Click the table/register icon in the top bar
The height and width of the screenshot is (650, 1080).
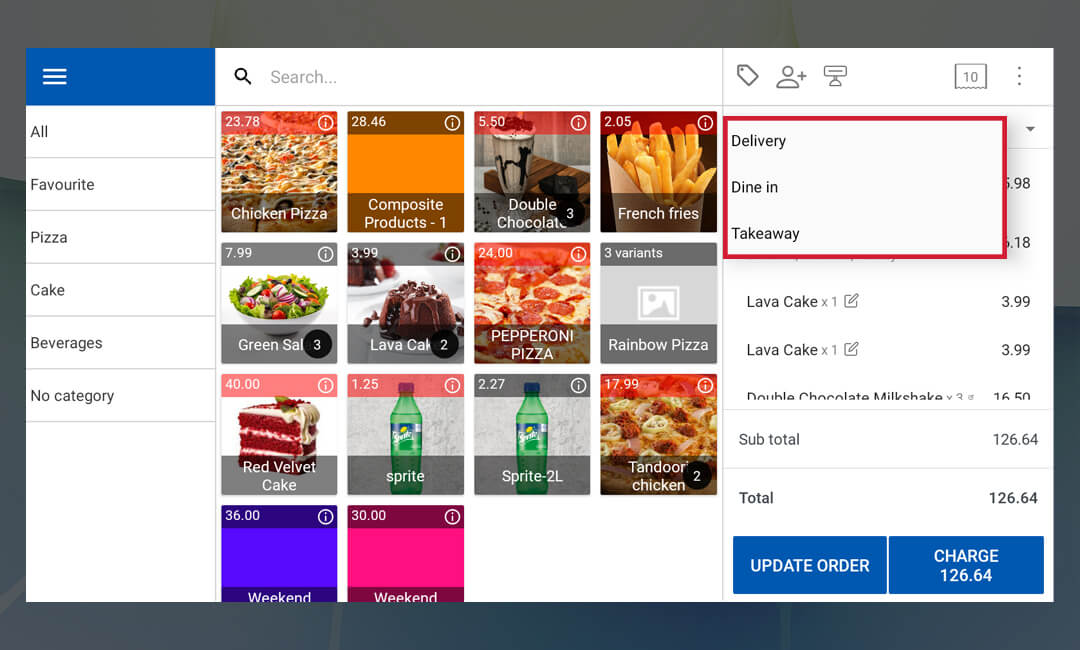[x=835, y=76]
